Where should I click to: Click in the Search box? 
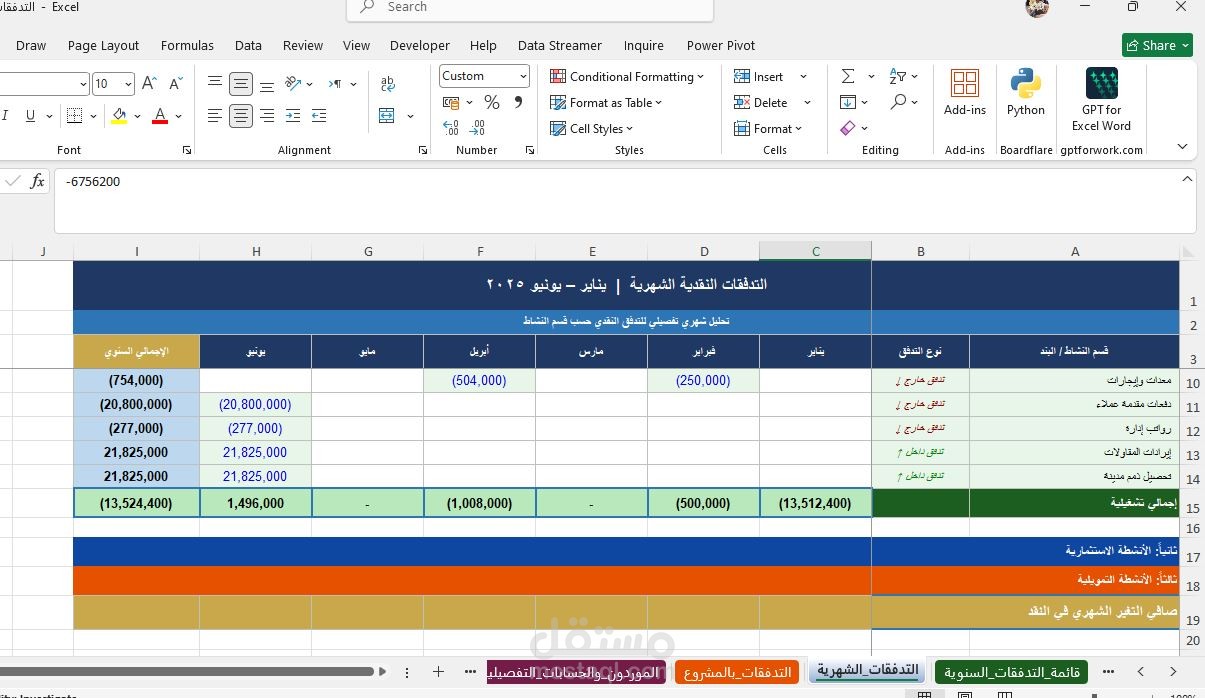(x=530, y=8)
